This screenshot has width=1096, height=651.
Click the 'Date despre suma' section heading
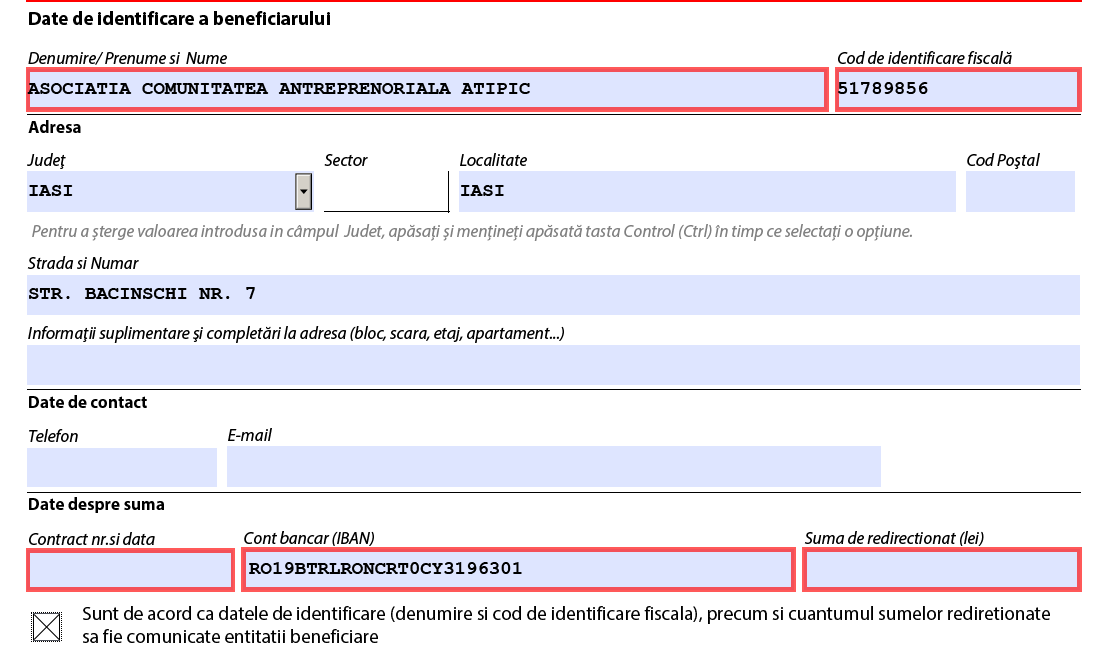(x=96, y=504)
